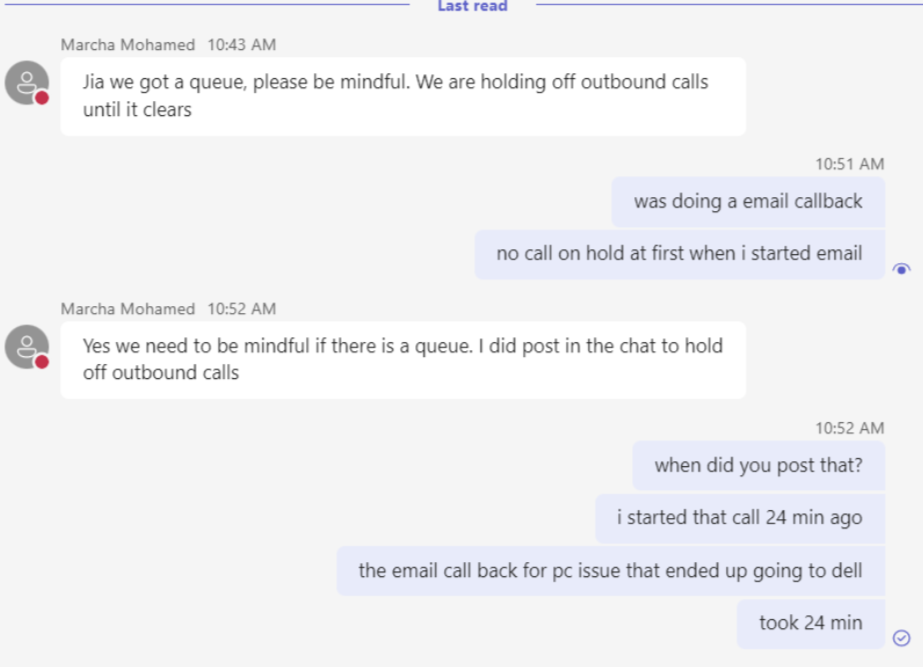Click the red presence badge on the top avatar
The height and width of the screenshot is (667, 923).
(x=42, y=97)
